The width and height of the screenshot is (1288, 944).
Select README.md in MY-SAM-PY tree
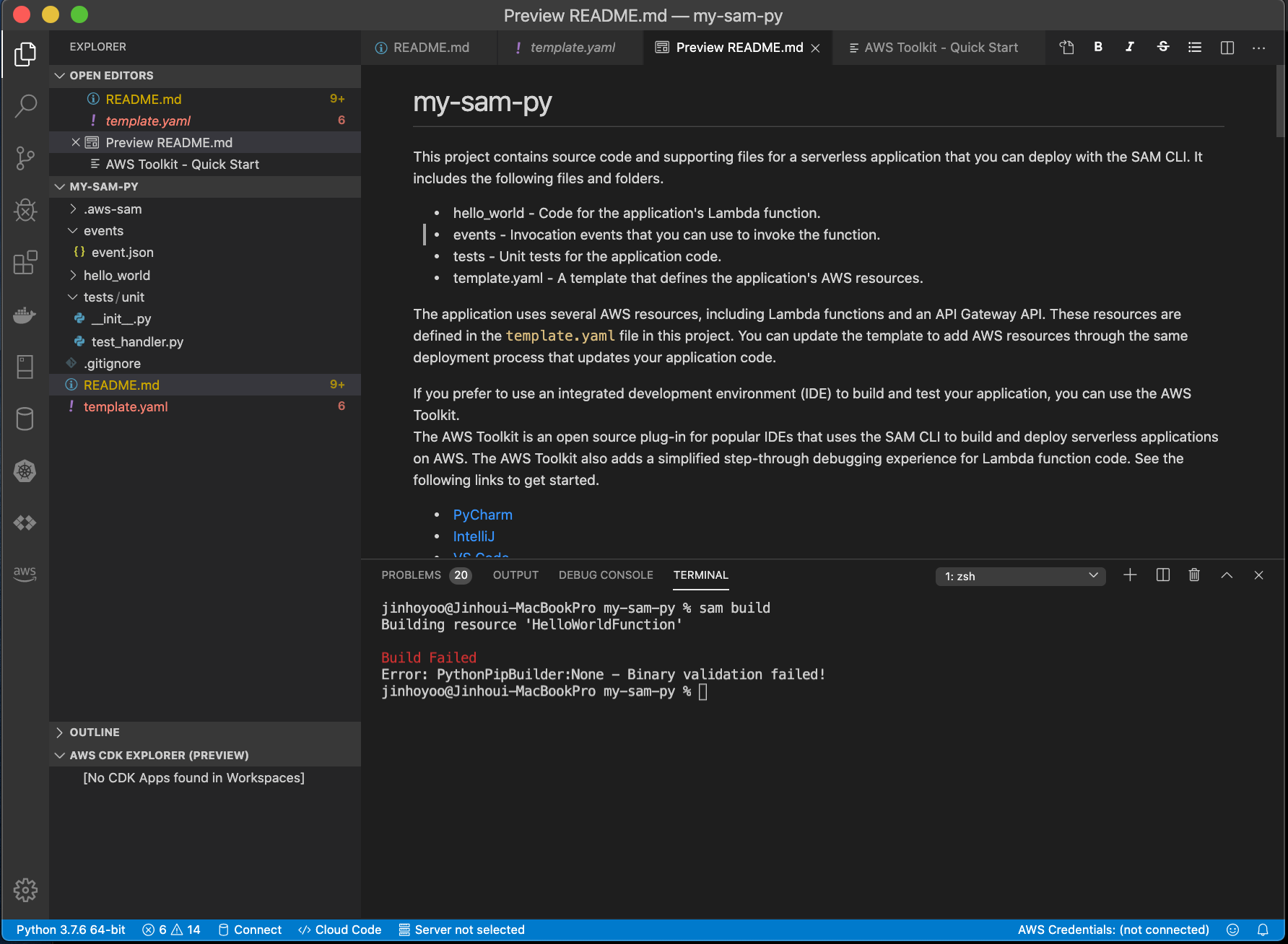205,385
